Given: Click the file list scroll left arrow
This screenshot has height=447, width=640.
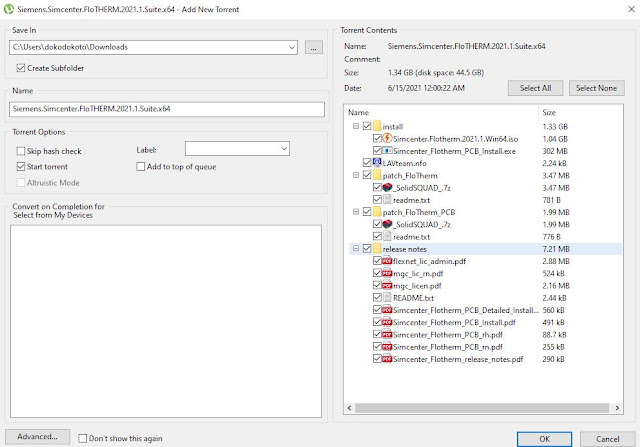Looking at the screenshot, I should [x=349, y=408].
